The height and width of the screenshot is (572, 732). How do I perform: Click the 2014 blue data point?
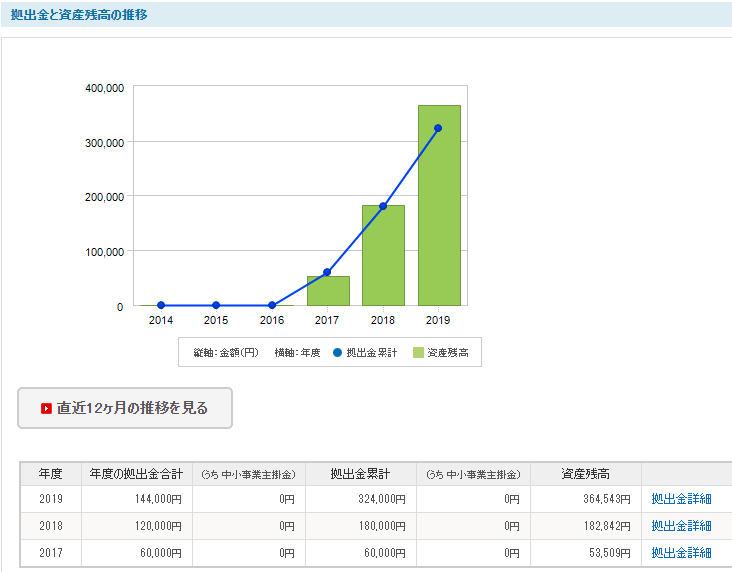pyautogui.click(x=161, y=305)
